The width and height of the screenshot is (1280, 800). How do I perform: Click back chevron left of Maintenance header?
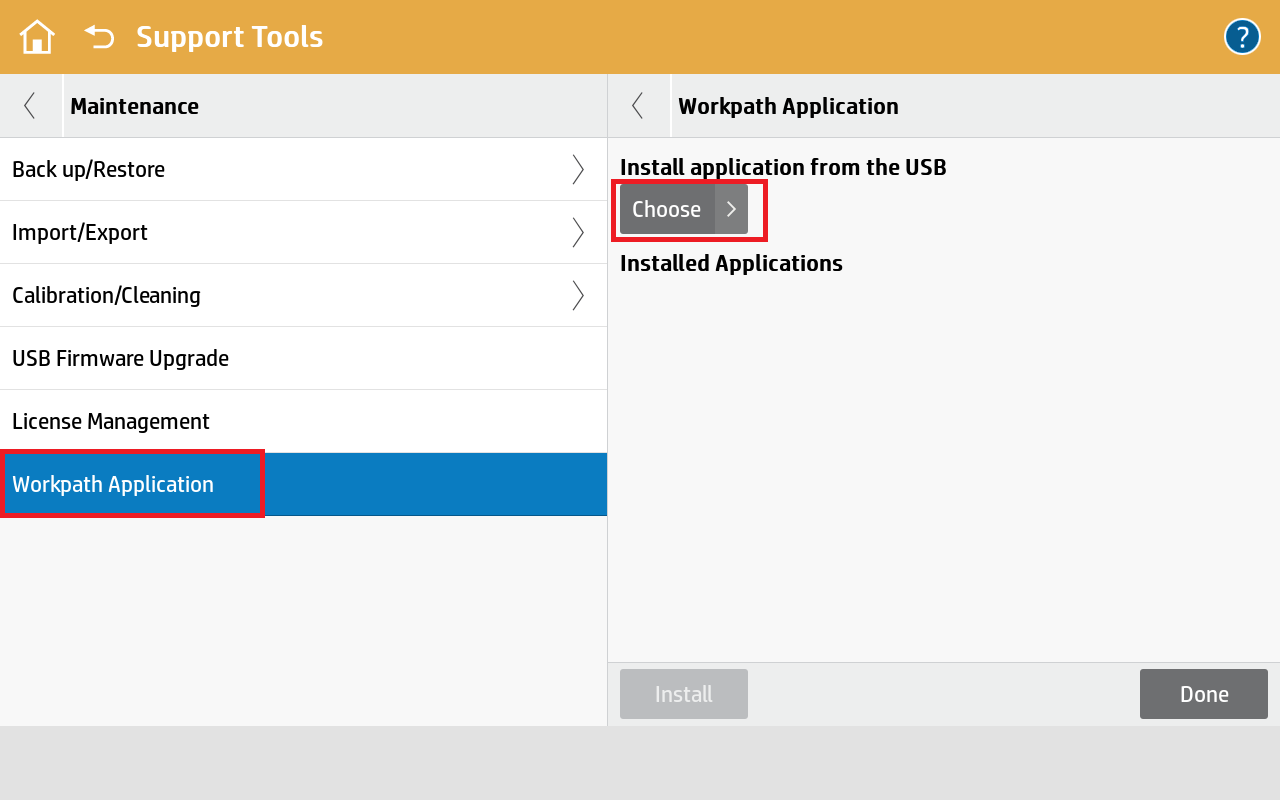point(30,106)
